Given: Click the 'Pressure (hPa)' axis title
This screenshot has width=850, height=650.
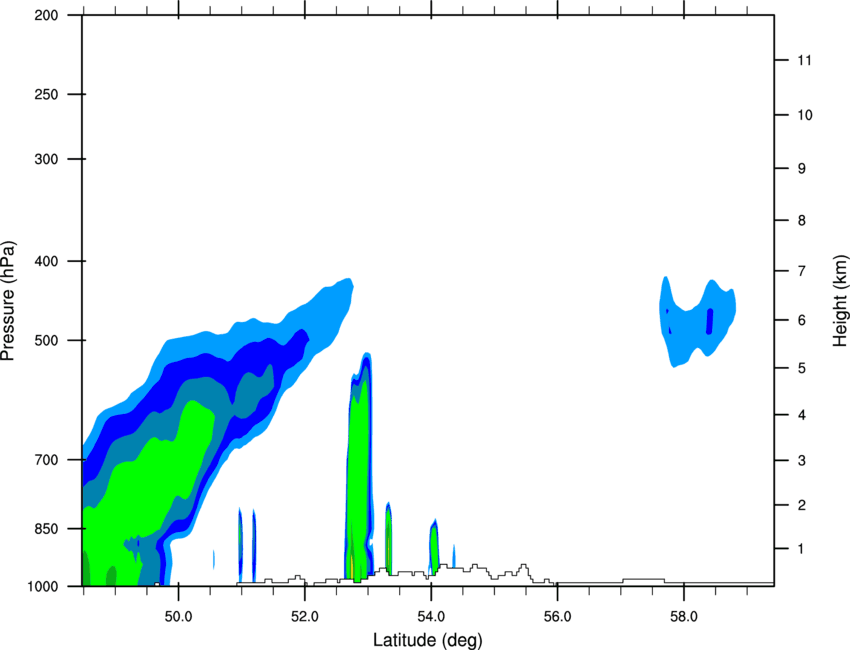Looking at the screenshot, I should pos(8,301).
